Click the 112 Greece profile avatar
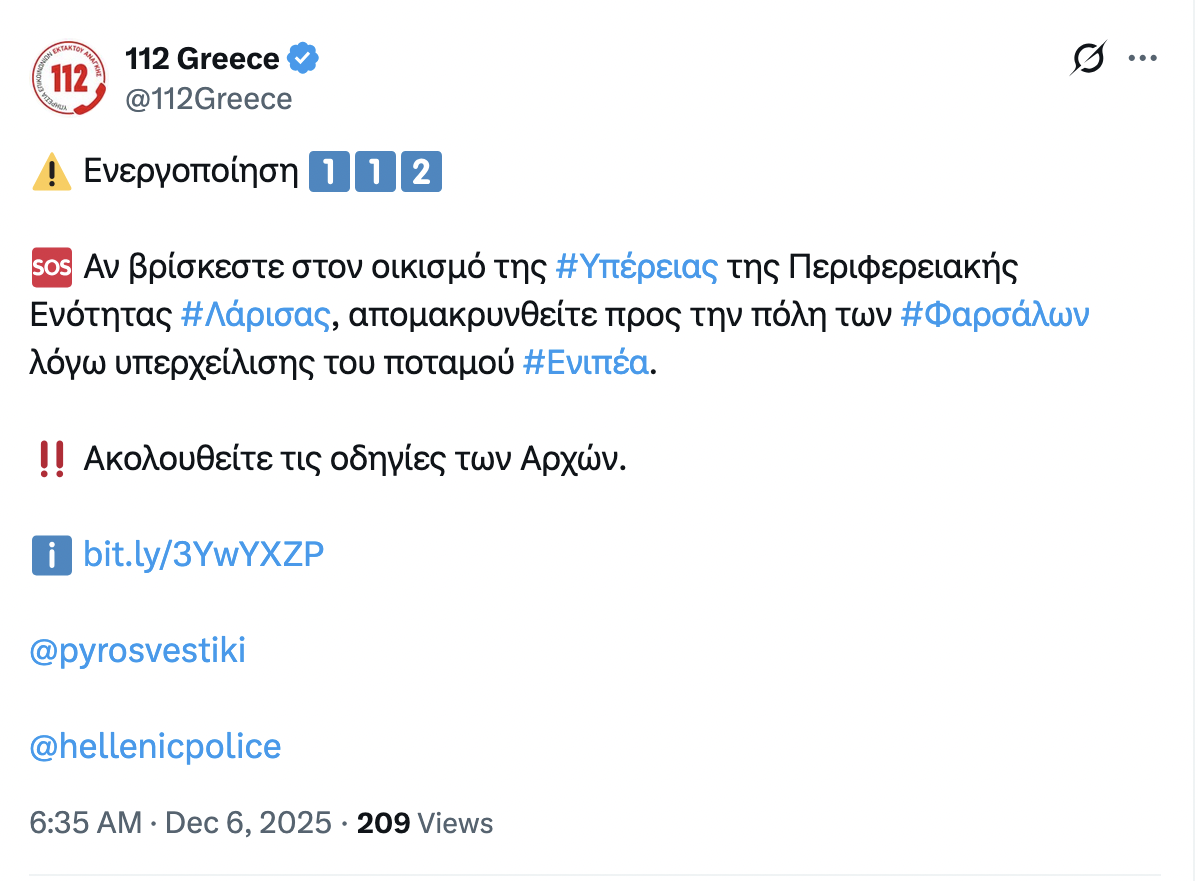 pyautogui.click(x=69, y=78)
